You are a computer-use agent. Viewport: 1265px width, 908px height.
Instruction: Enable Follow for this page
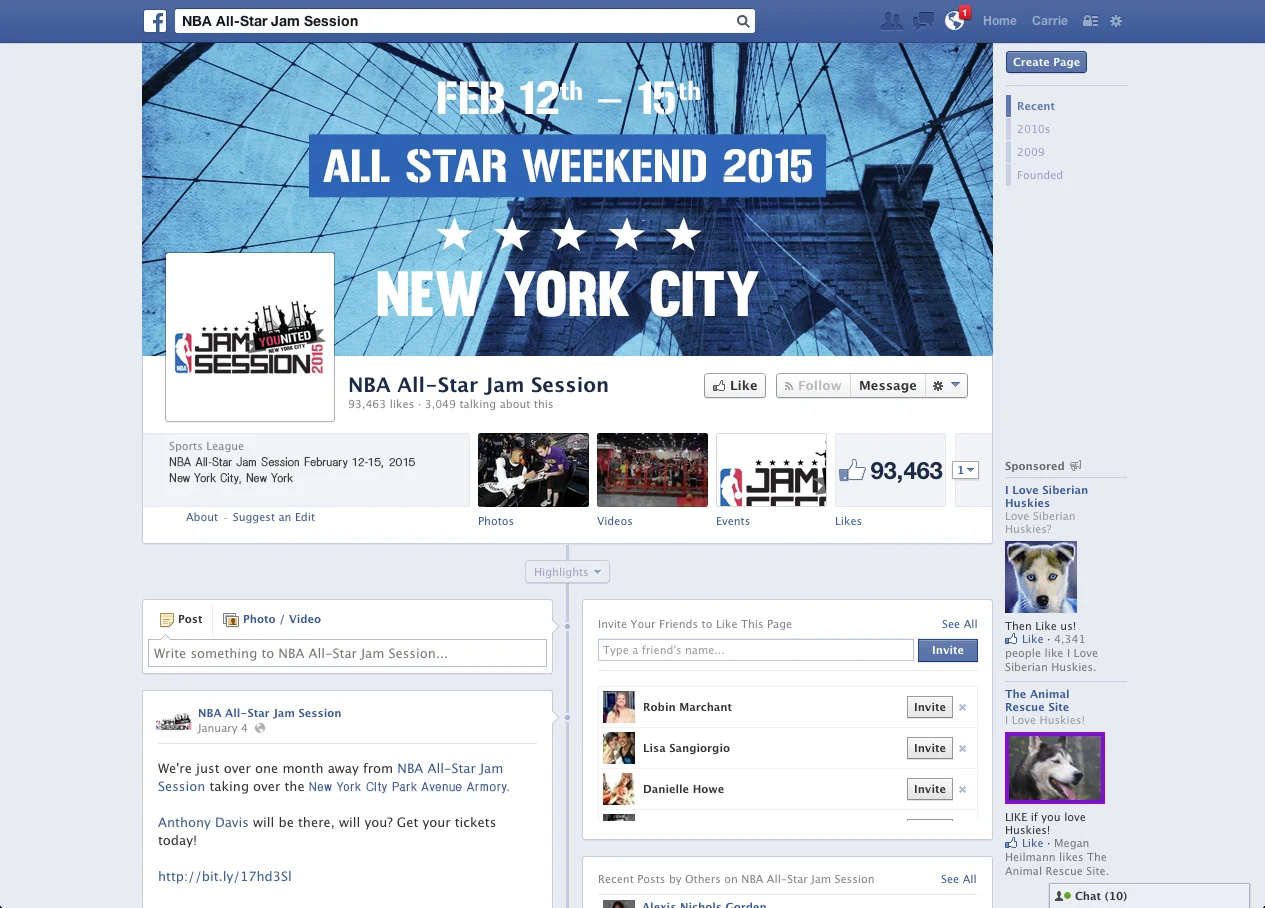[812, 385]
